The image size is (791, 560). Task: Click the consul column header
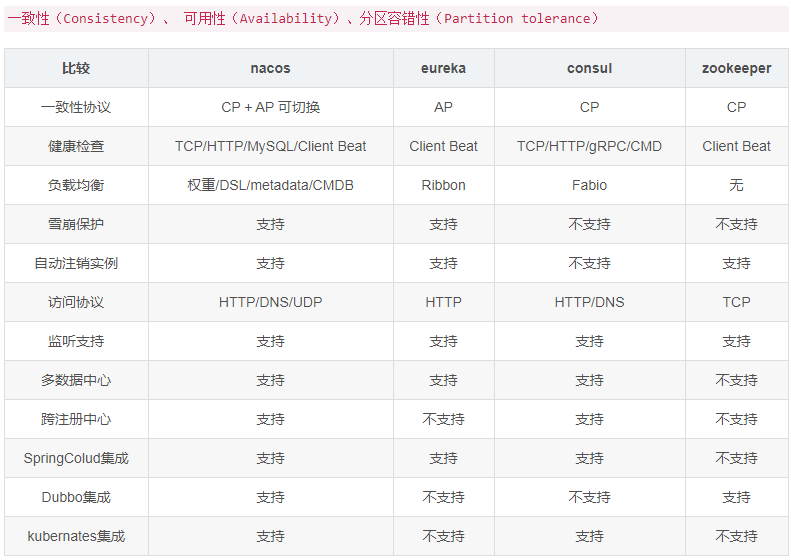point(589,68)
